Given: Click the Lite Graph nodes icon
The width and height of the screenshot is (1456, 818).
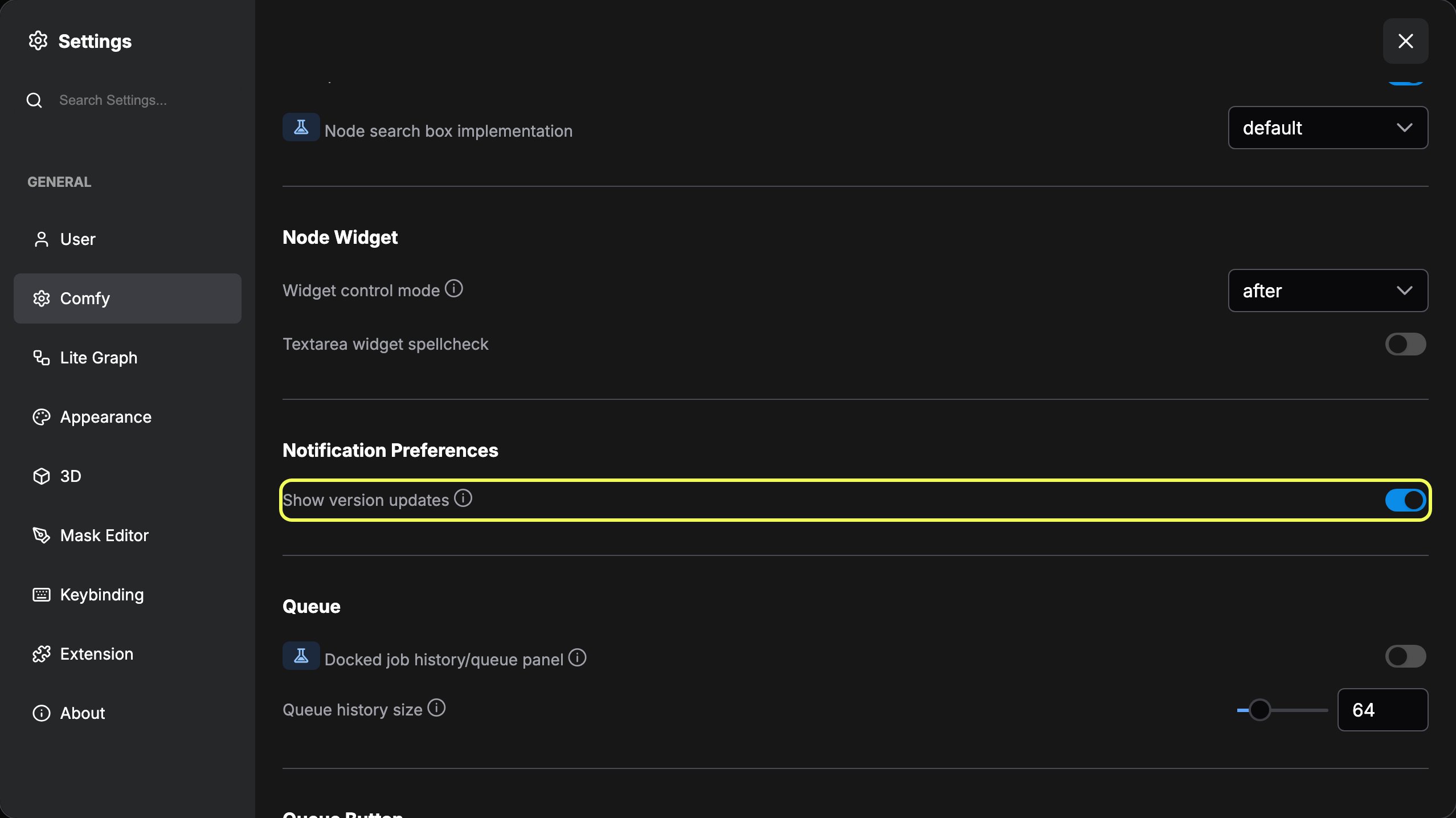Looking at the screenshot, I should click(x=41, y=358).
